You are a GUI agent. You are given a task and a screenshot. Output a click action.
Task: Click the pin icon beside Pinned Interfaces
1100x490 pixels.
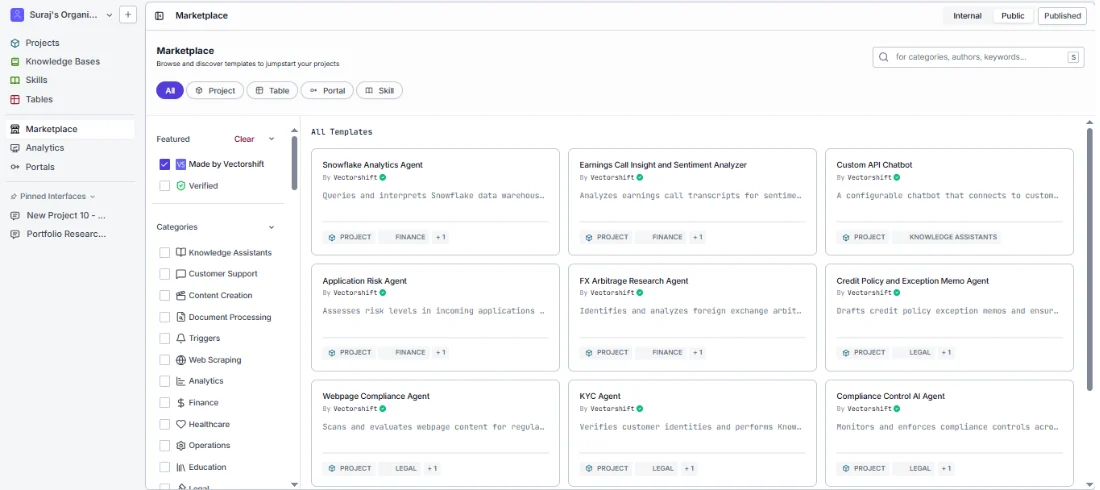point(13,197)
